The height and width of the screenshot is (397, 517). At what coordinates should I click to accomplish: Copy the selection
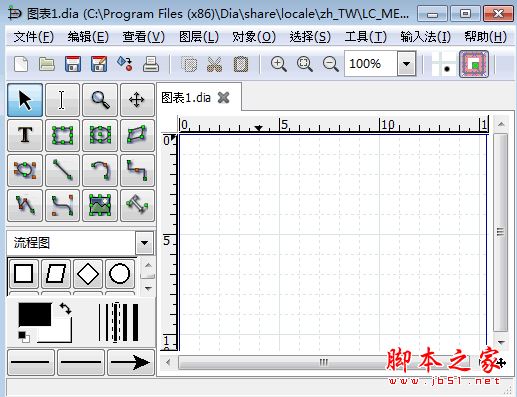tap(189, 64)
